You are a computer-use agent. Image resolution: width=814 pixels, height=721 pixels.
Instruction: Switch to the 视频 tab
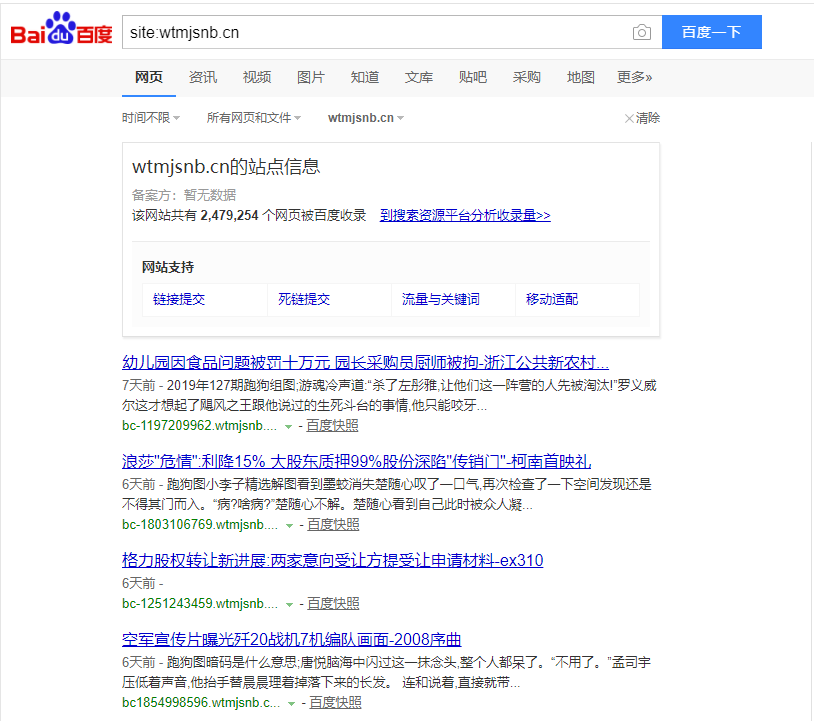pos(257,77)
